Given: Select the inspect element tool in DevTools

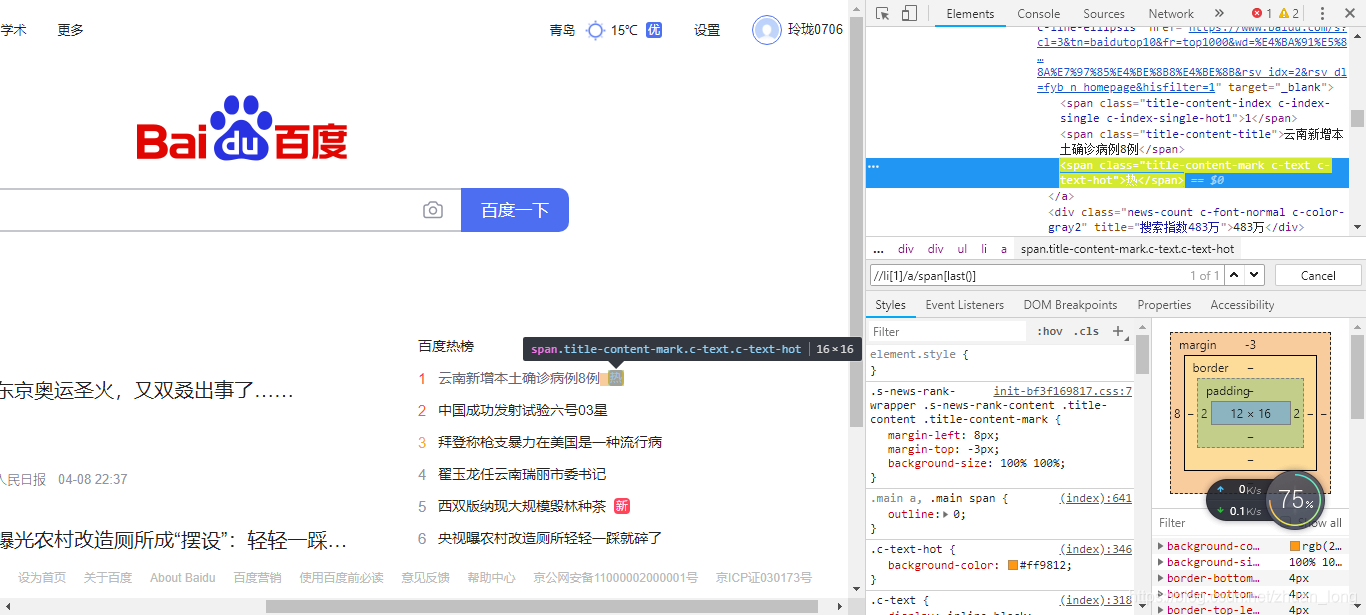Looking at the screenshot, I should (882, 13).
